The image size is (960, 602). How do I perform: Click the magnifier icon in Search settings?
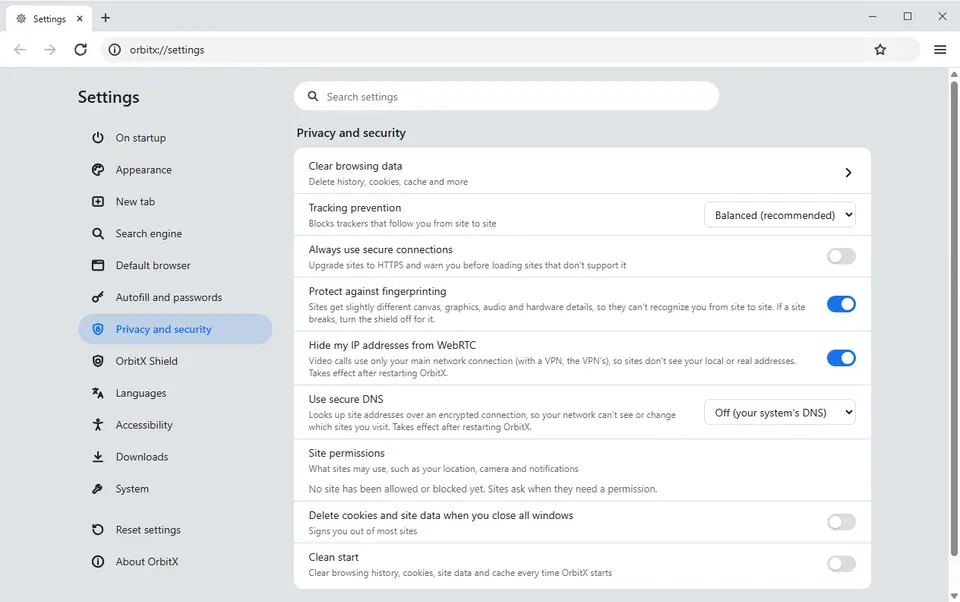click(313, 96)
